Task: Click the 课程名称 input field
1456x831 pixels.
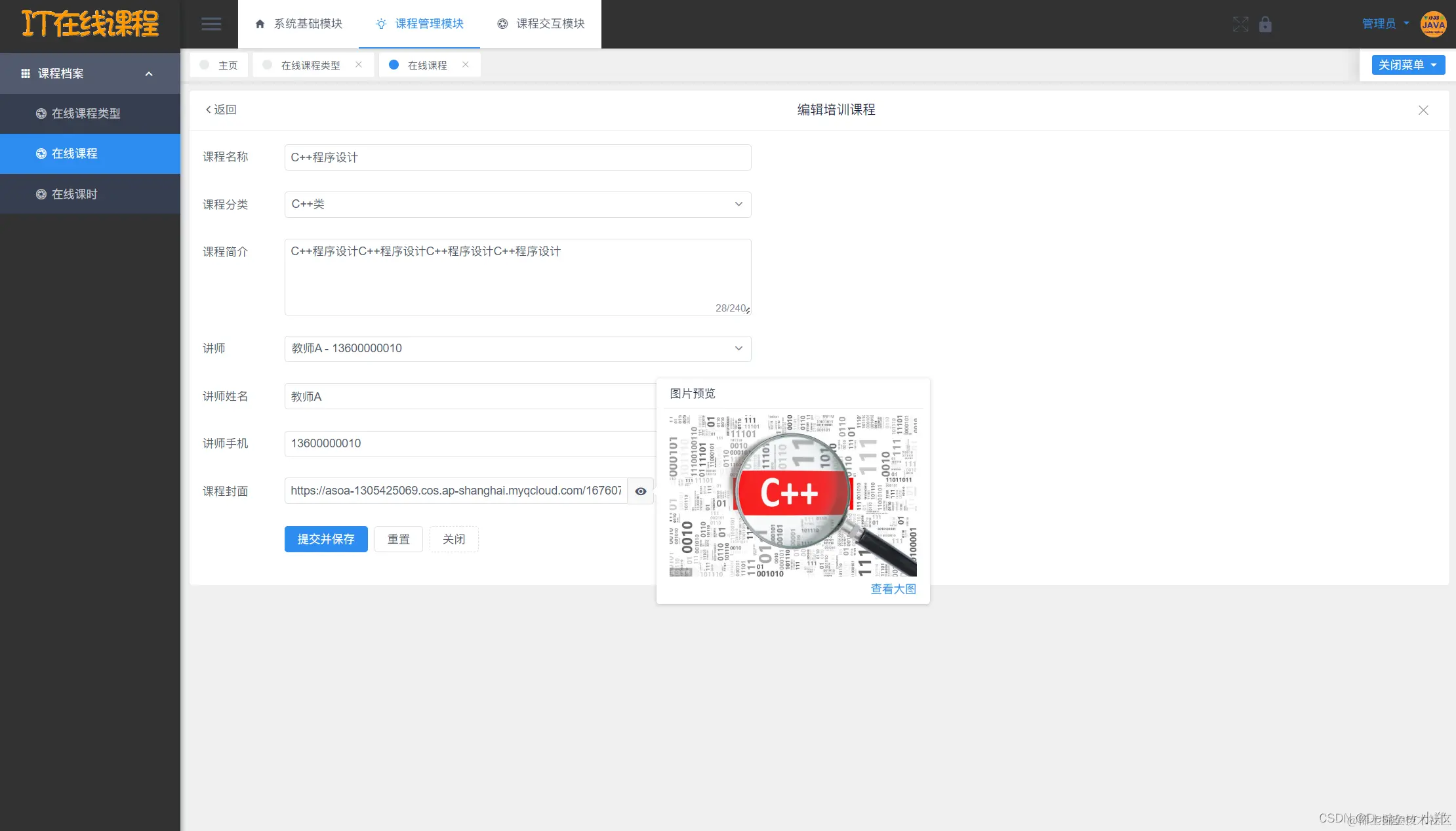Action: tap(517, 157)
